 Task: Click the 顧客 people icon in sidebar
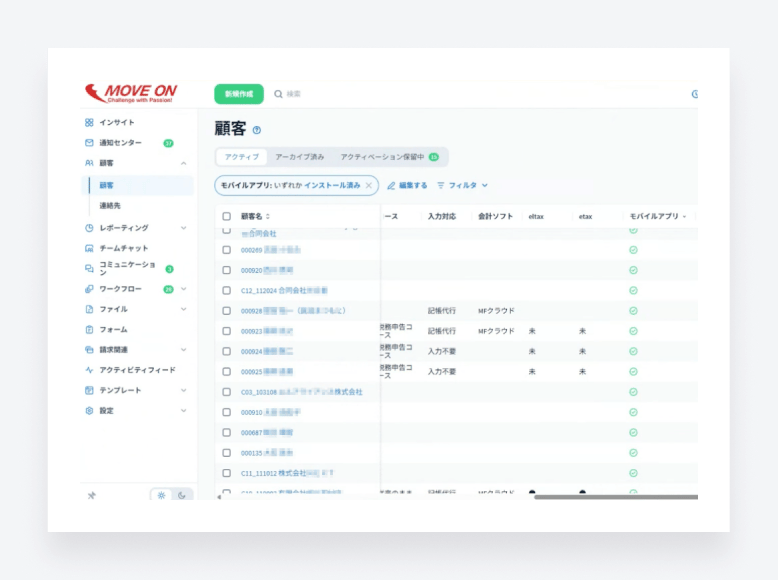[x=89, y=163]
